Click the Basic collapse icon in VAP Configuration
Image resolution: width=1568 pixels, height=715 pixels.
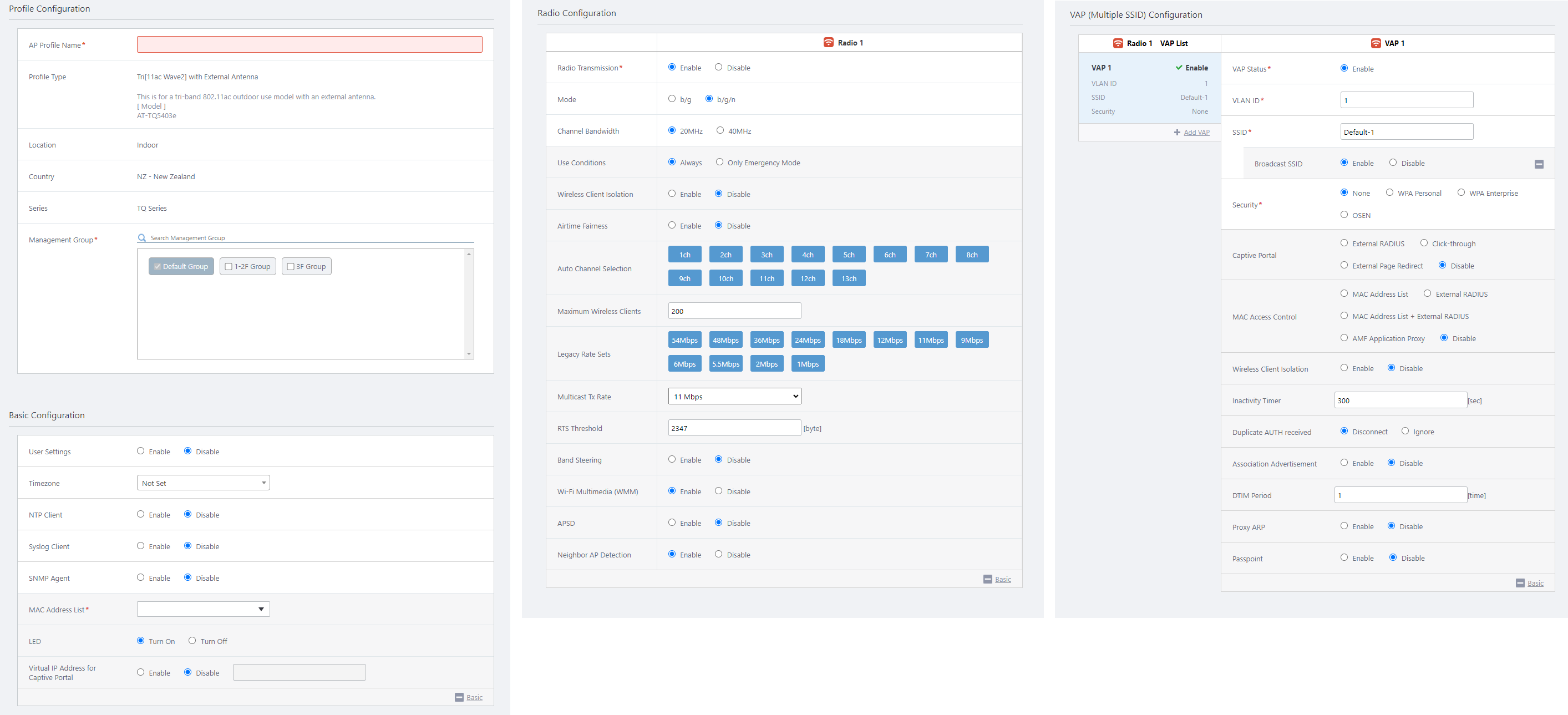pos(1519,583)
